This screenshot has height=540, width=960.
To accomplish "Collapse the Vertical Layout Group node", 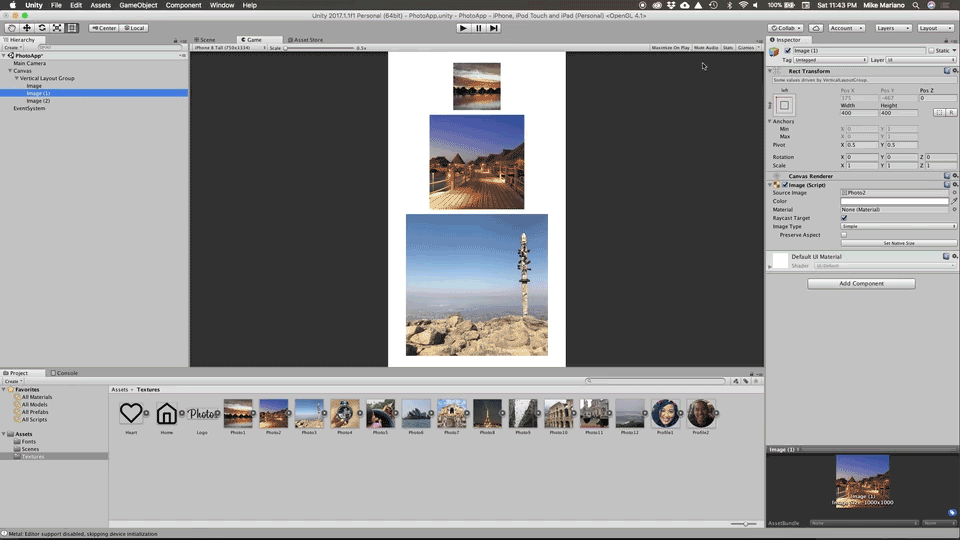I will (17, 78).
